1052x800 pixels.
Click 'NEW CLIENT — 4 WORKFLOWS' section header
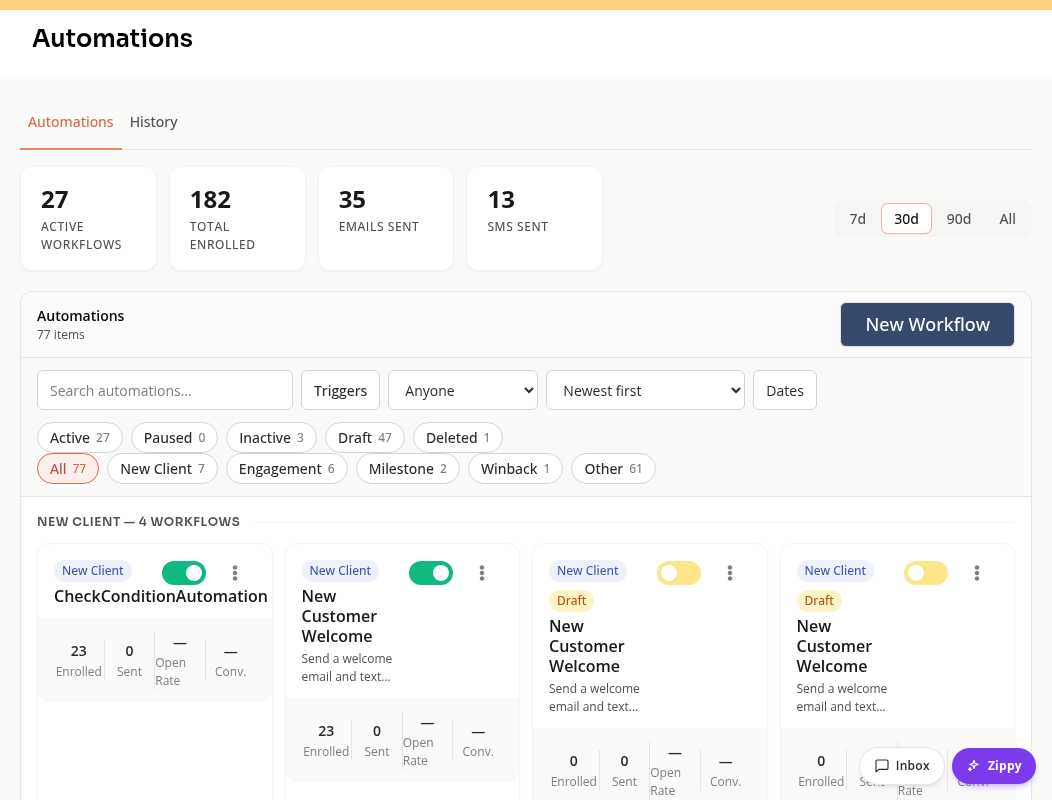138,521
